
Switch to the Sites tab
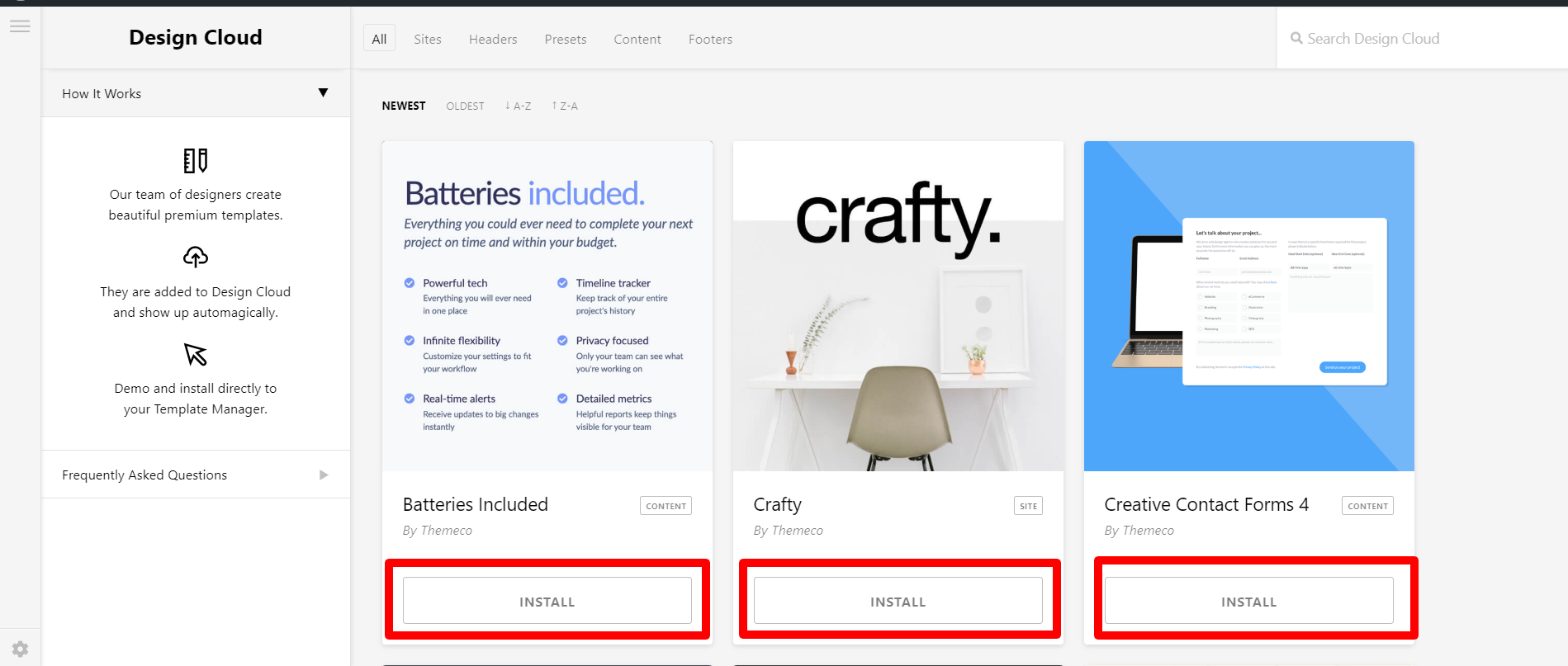point(428,39)
